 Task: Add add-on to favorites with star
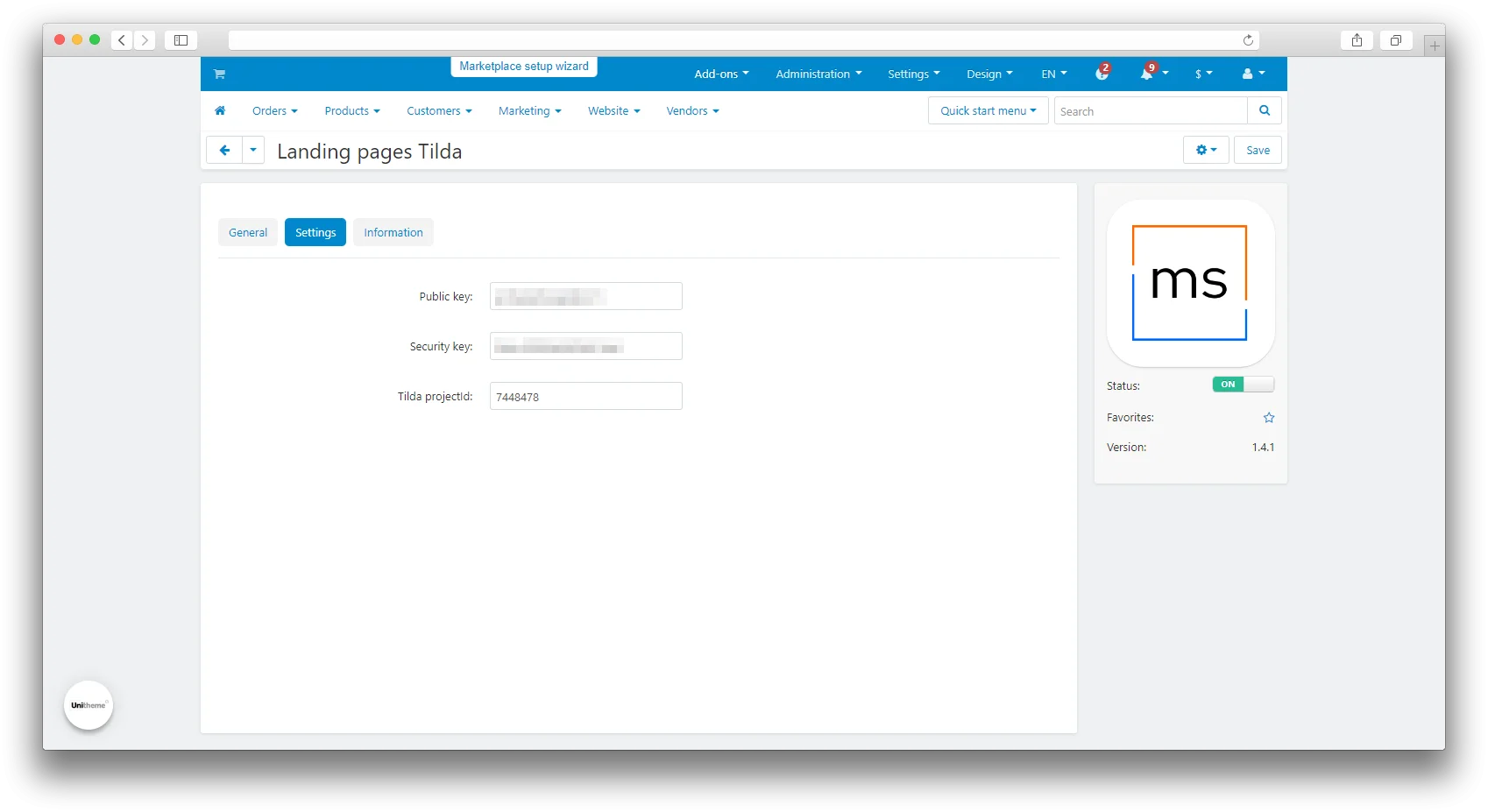[1268, 418]
